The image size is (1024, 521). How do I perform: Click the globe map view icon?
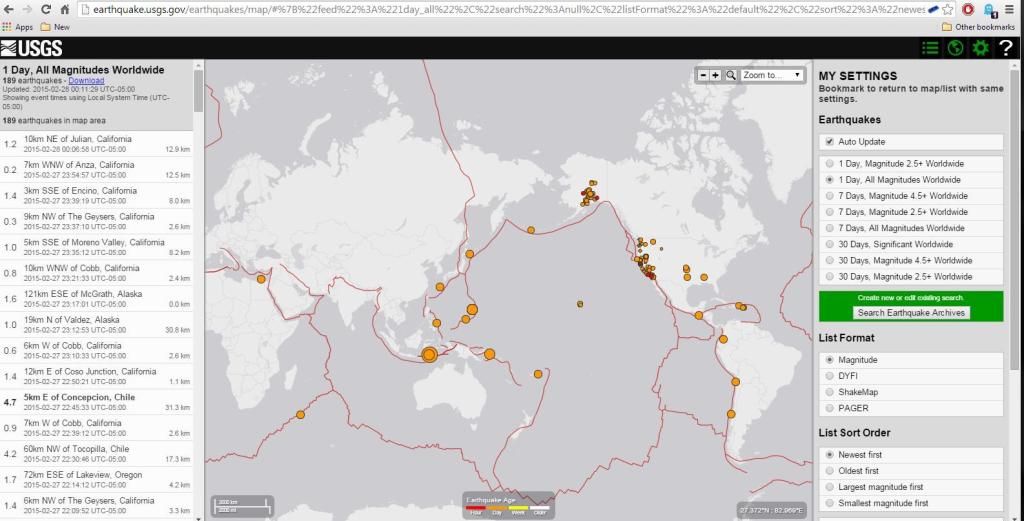[955, 48]
